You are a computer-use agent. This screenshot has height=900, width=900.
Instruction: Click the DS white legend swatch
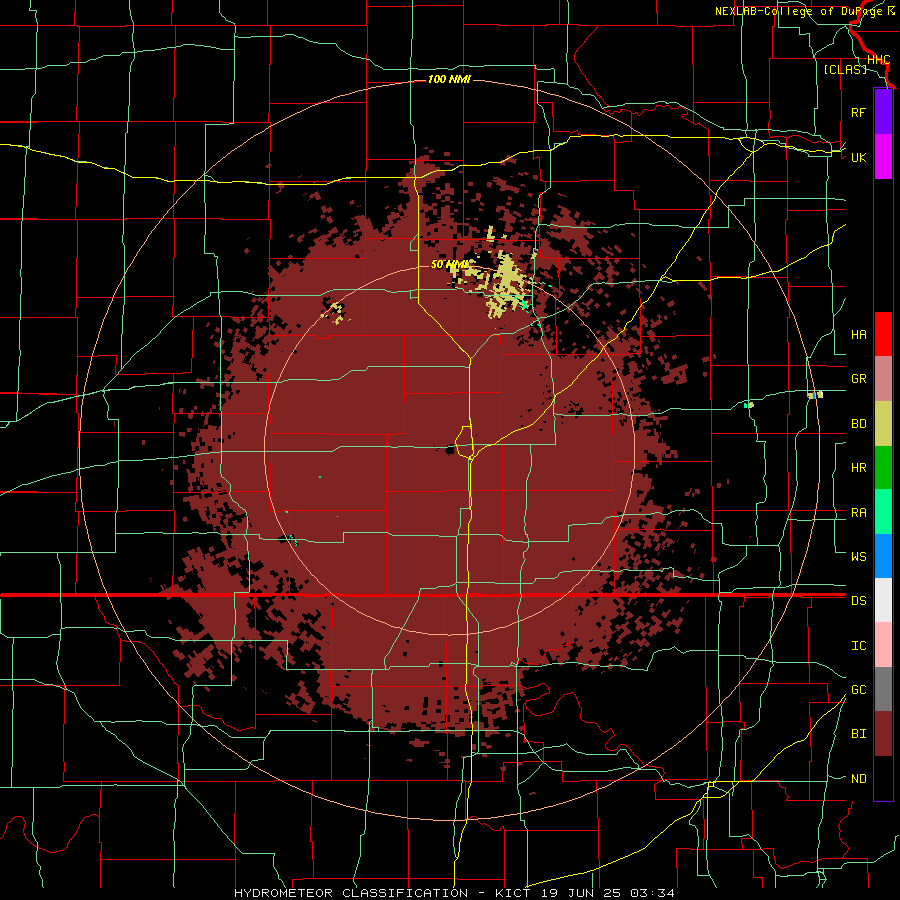tap(883, 600)
